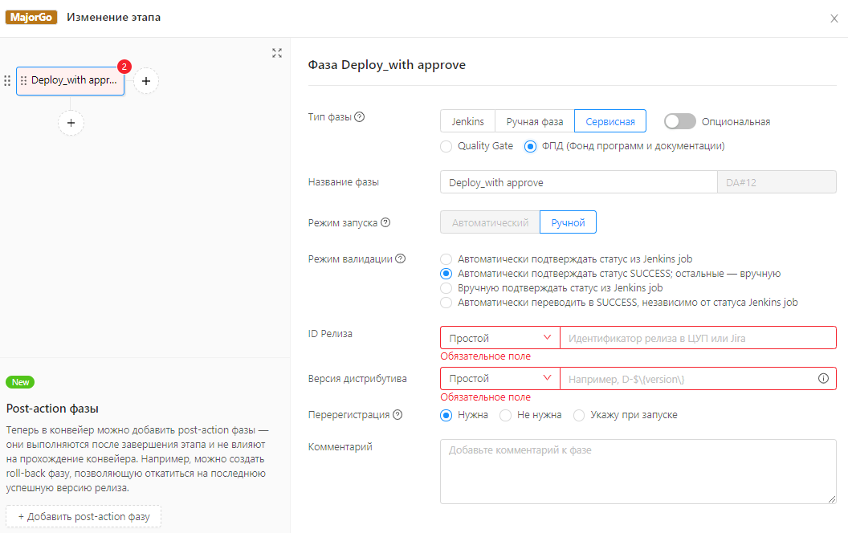849x533 pixels.
Task: Select the Quality Gate radio button
Action: 446,146
